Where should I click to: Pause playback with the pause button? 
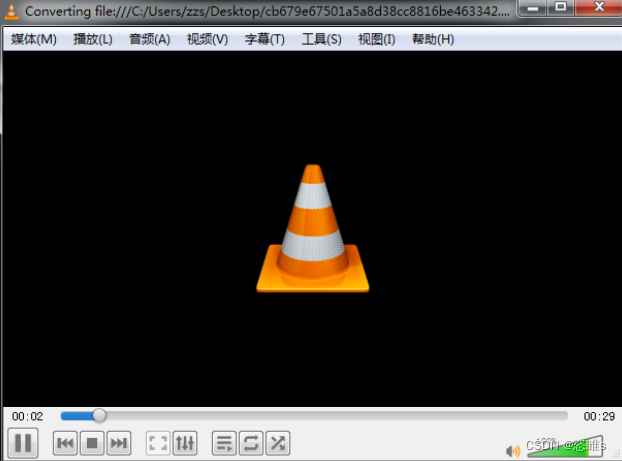(23, 443)
